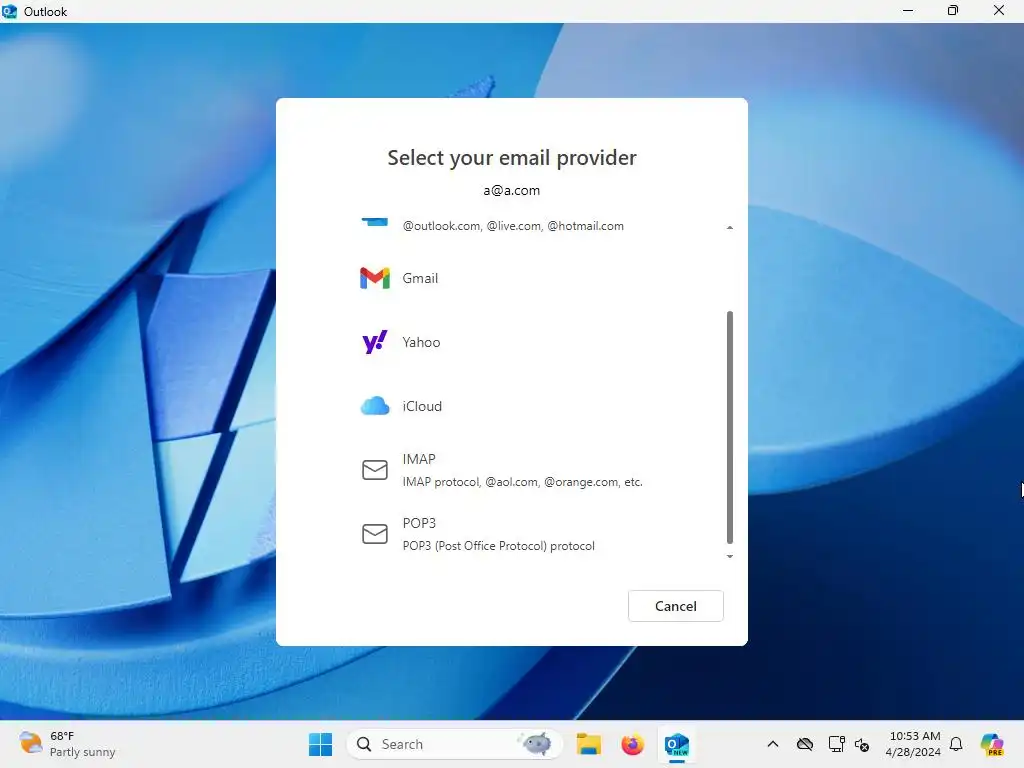The image size is (1024, 768).
Task: Select the iCloud cloud icon
Action: [375, 406]
